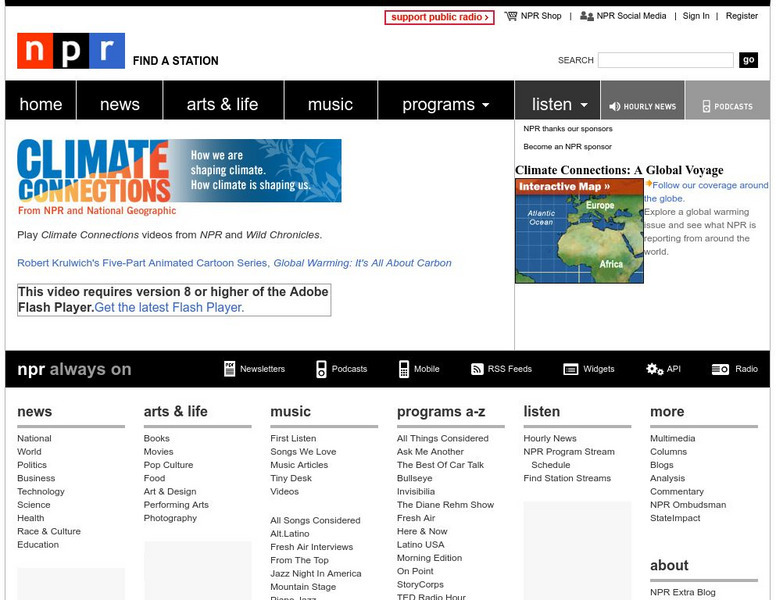Open the NPR Ombudsman link
The height and width of the screenshot is (600, 776).
click(x=688, y=504)
